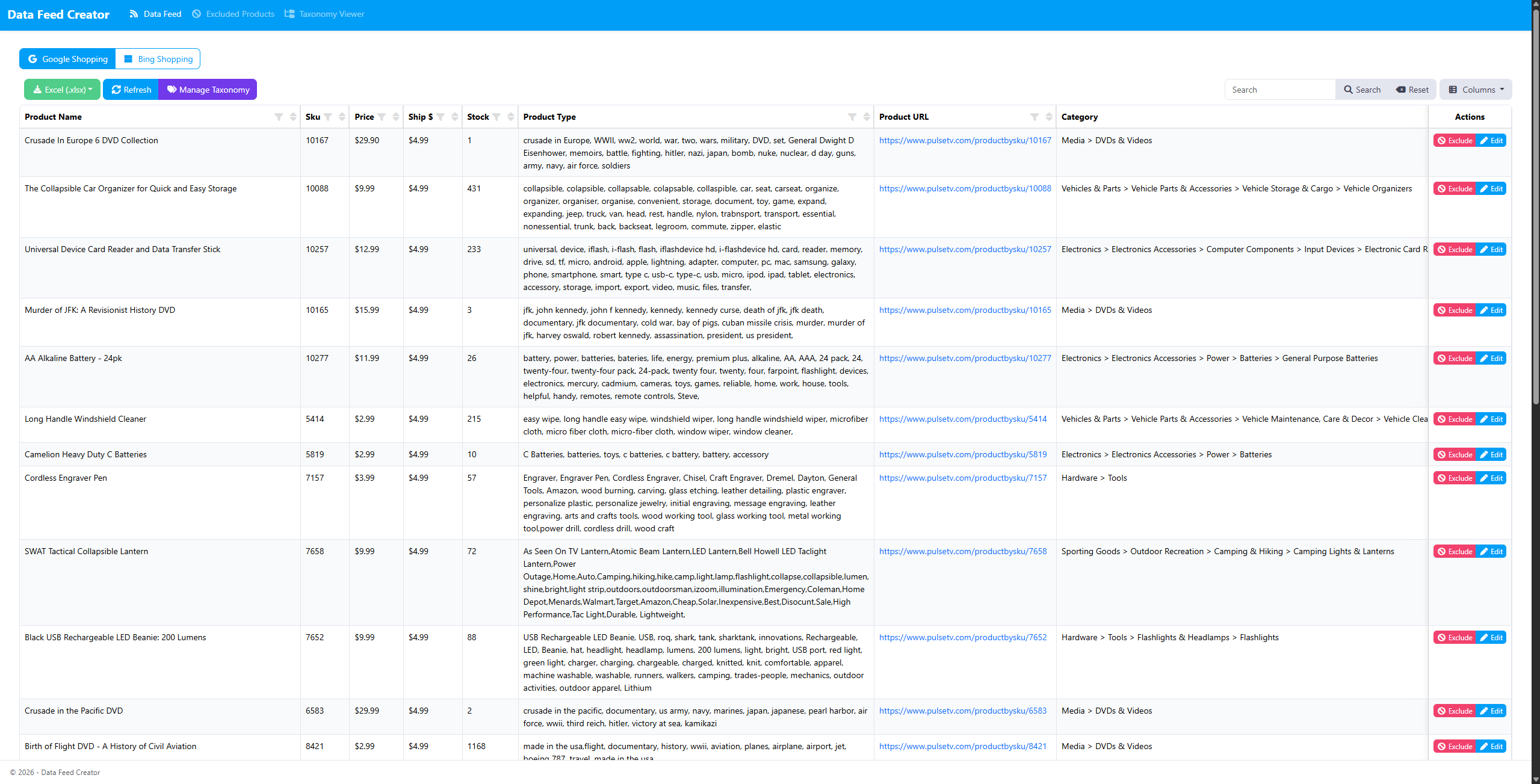Open the Excel (xlsx) export dropdown
The height and width of the screenshot is (784, 1540).
pos(63,90)
